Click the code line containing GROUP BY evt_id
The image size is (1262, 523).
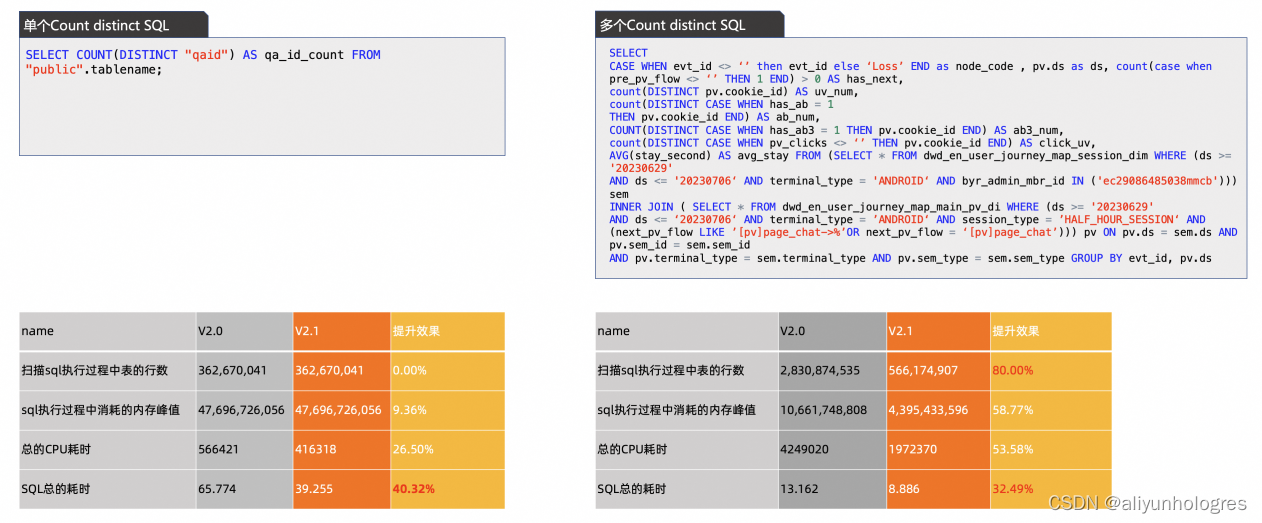[910, 258]
